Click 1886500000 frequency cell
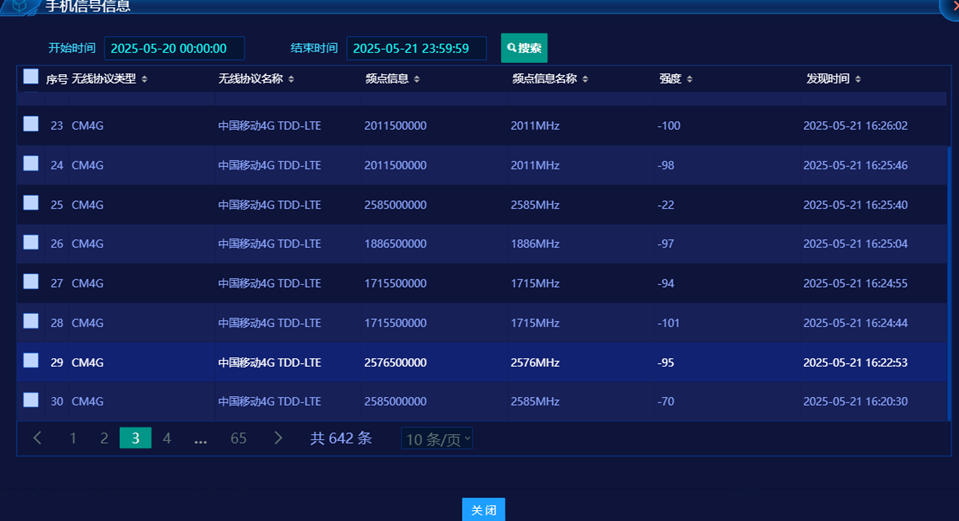The height and width of the screenshot is (521, 959). point(395,244)
